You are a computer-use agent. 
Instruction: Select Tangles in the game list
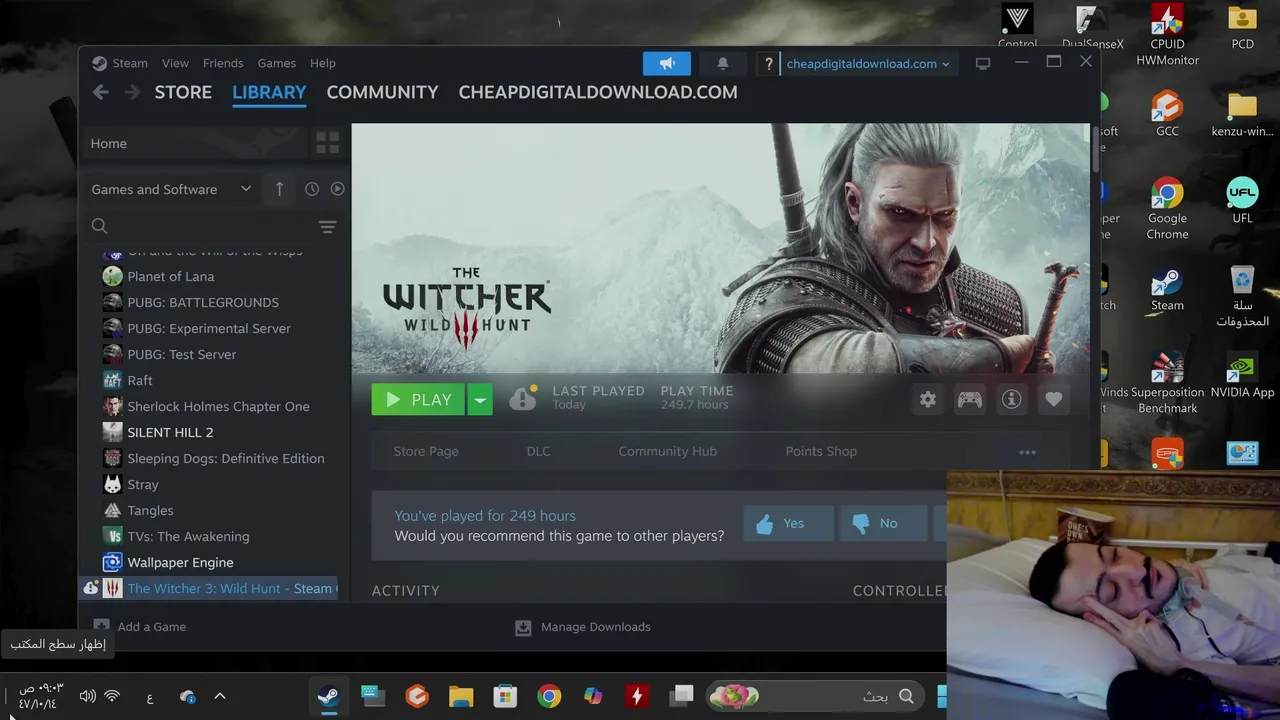click(x=150, y=510)
